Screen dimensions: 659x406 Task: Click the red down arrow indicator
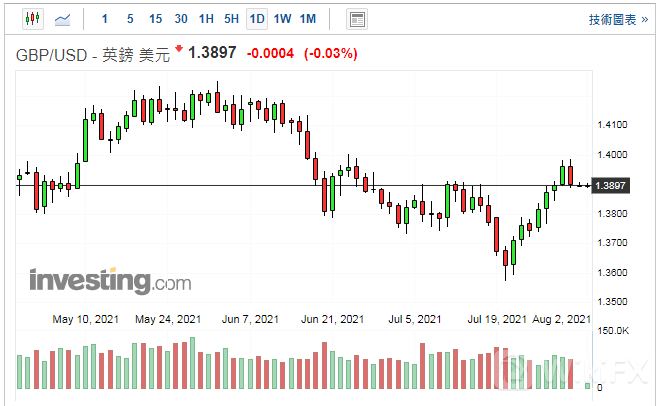[179, 49]
